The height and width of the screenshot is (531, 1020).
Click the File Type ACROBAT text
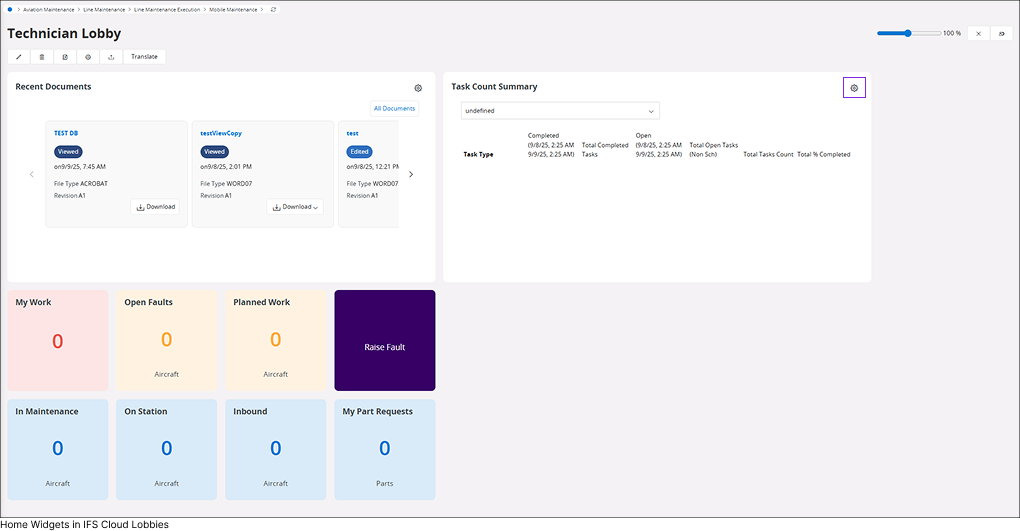pyautogui.click(x=81, y=184)
